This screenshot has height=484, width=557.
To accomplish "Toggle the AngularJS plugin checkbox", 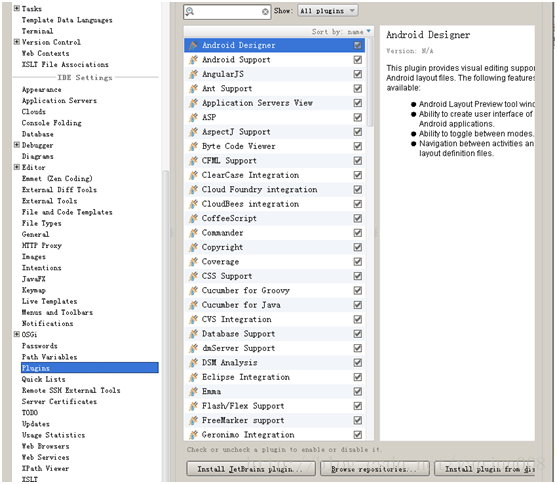I will coord(358,74).
